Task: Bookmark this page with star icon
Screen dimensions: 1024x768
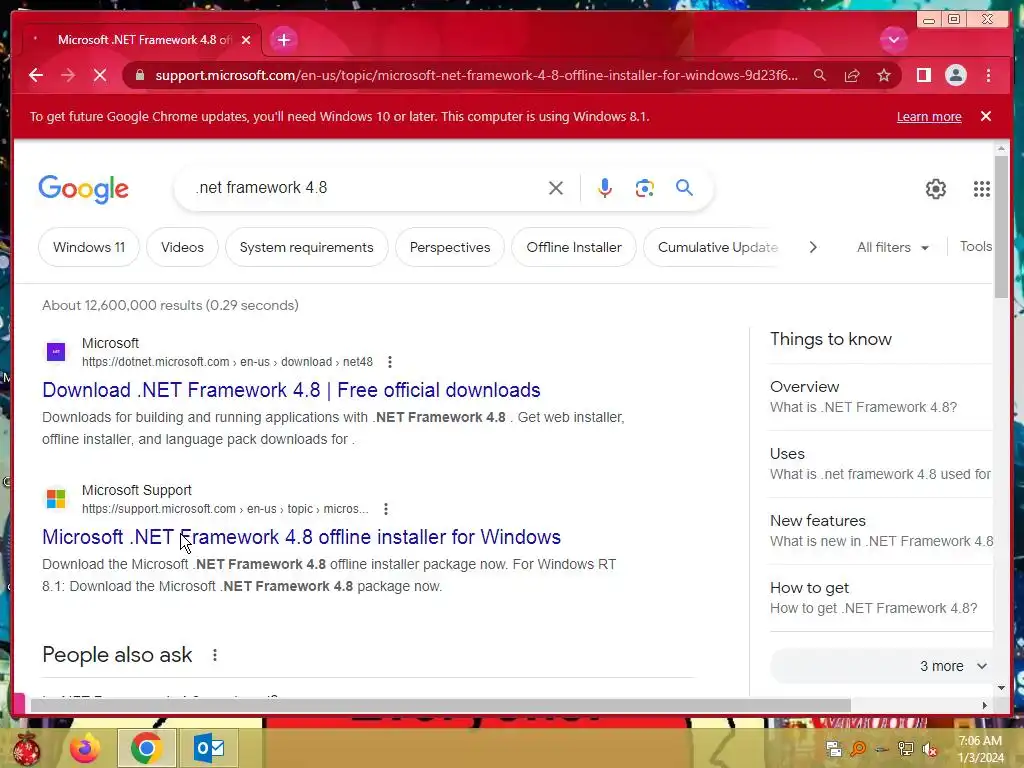Action: pos(884,76)
